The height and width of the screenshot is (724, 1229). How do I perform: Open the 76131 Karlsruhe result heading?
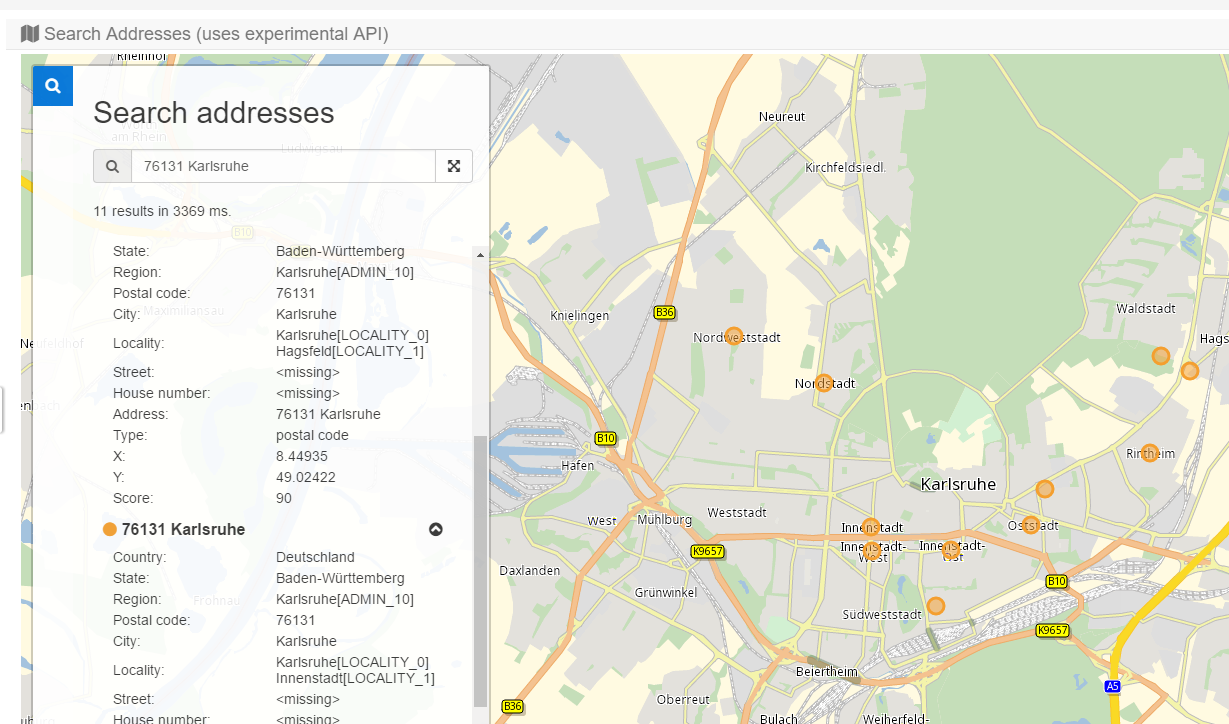183,530
